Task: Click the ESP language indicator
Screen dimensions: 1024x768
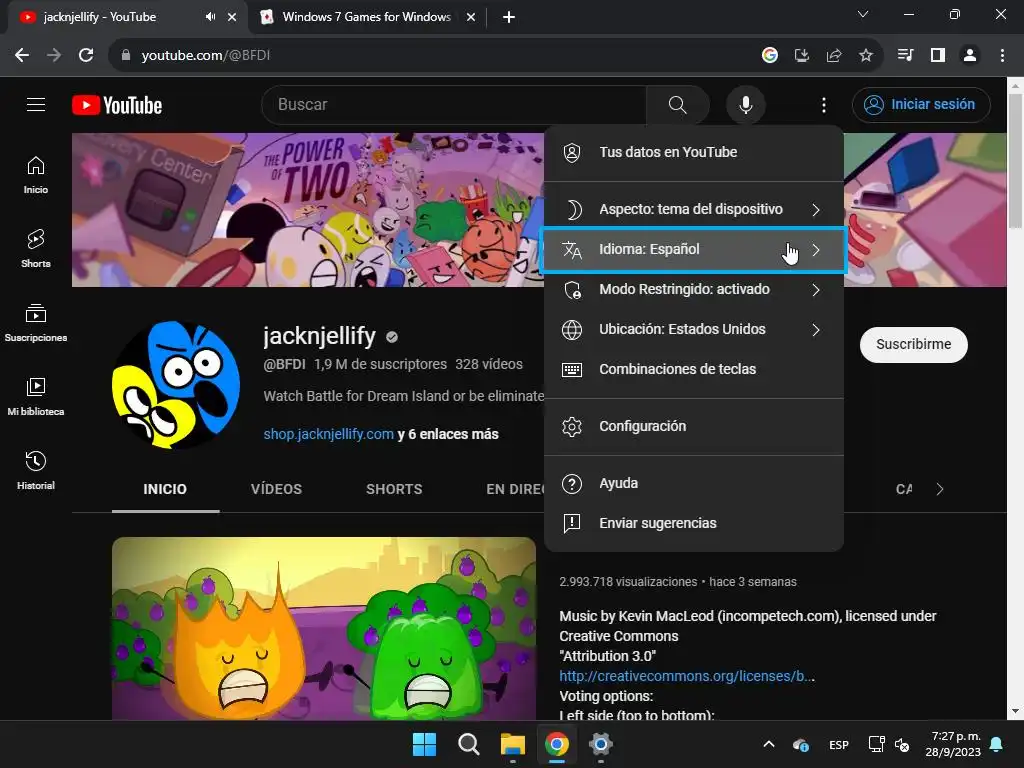Action: 839,744
